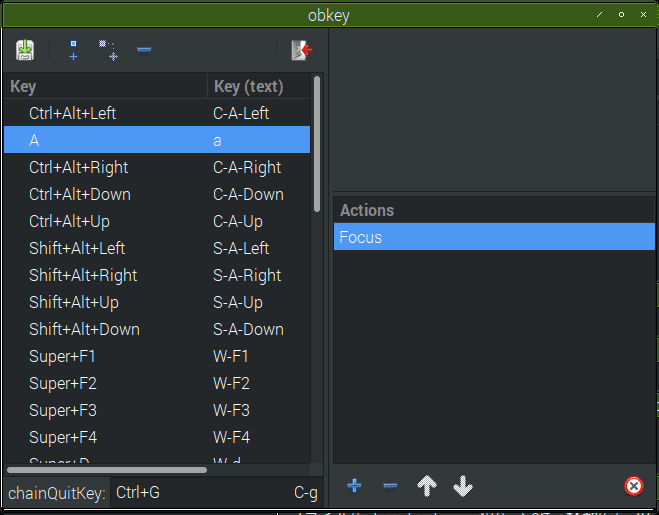The image size is (659, 515).
Task: Select the Super+F3 keybinding row
Action: (157, 410)
